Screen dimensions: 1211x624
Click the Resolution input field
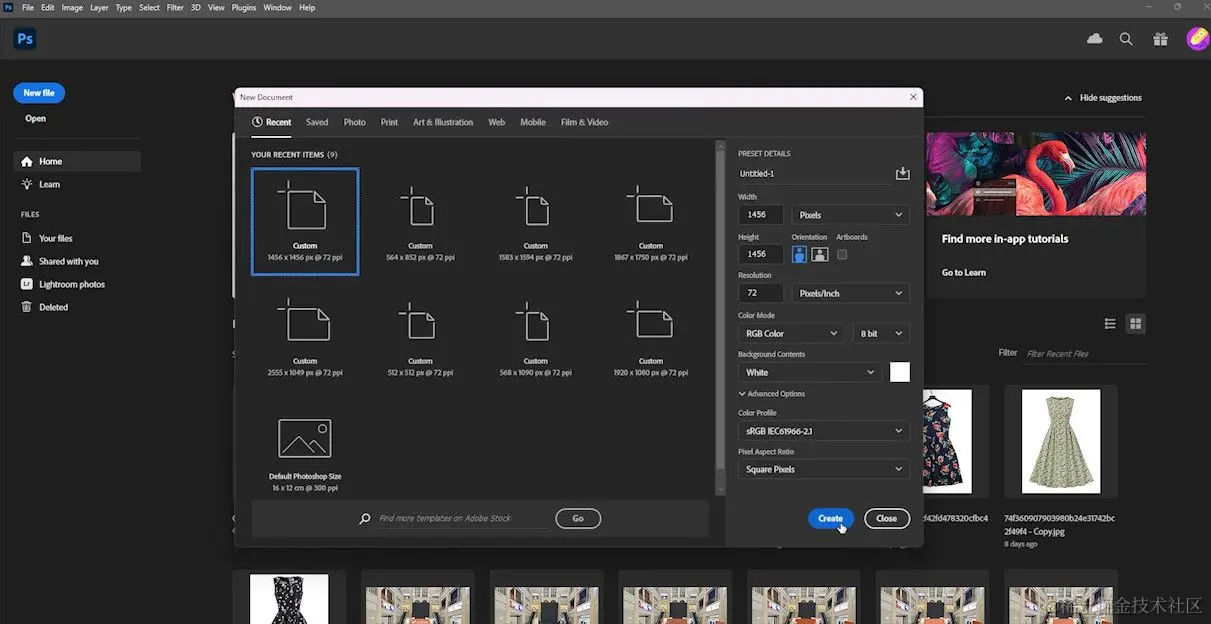(x=761, y=293)
